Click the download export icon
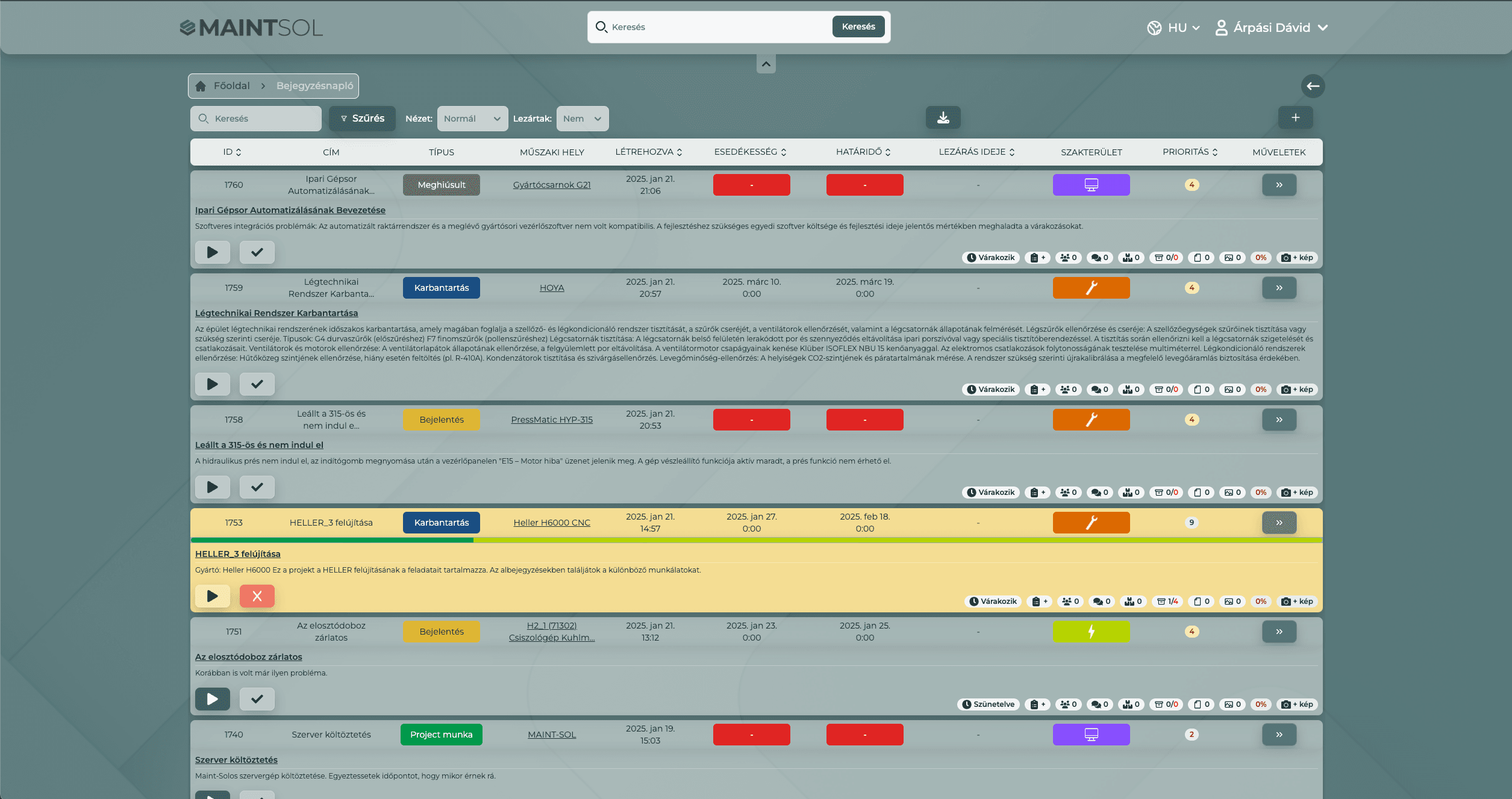This screenshot has height=799, width=1512. [x=943, y=118]
